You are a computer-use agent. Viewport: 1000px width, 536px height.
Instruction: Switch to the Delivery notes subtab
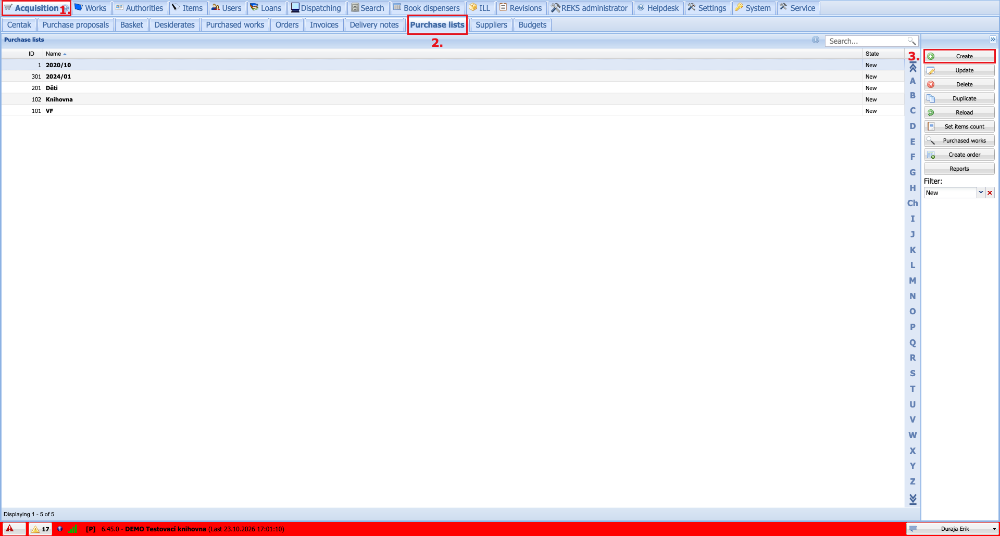374,25
